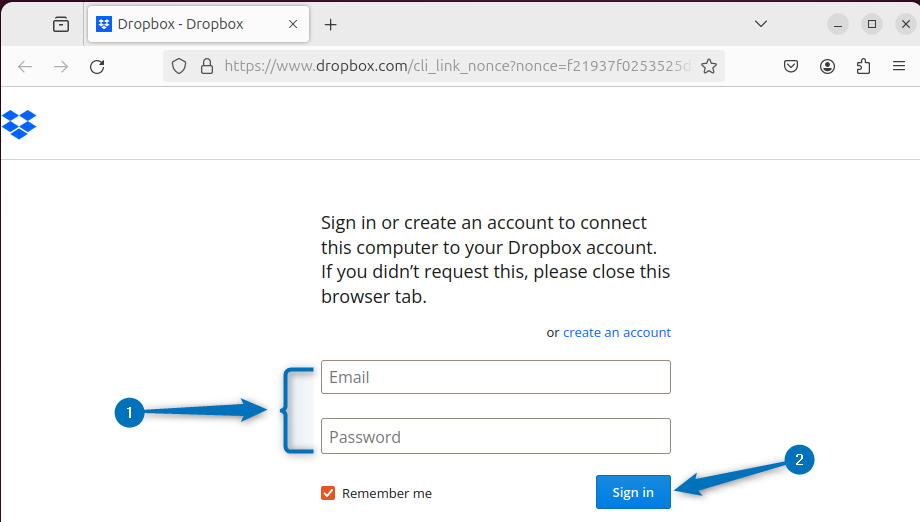Click the forward navigation arrow
This screenshot has width=920, height=522.
coord(61,67)
